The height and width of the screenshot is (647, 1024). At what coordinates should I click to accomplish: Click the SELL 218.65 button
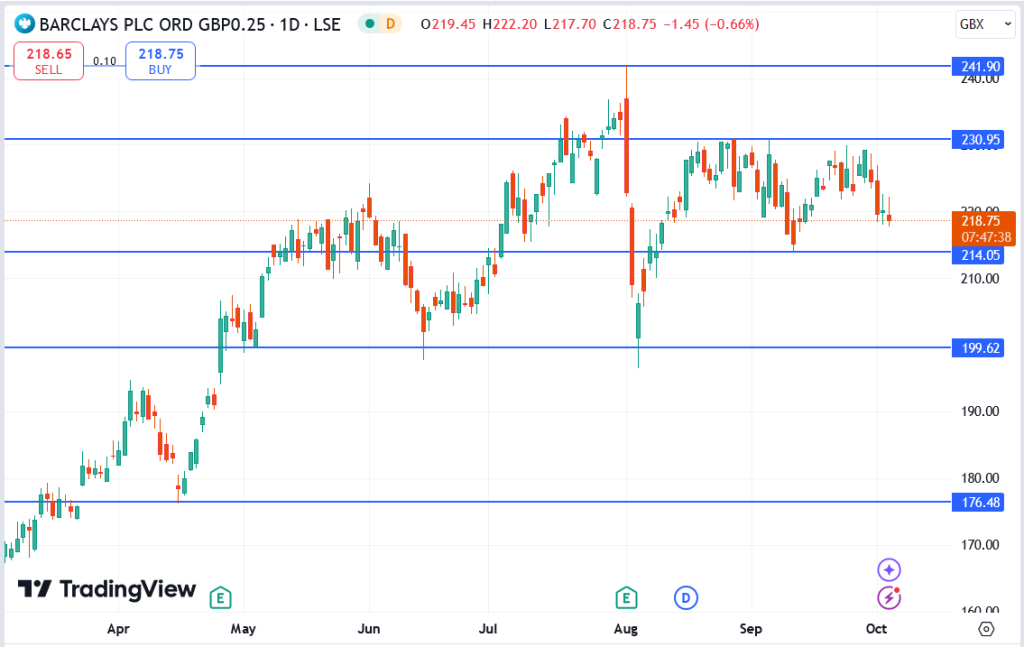[x=49, y=61]
